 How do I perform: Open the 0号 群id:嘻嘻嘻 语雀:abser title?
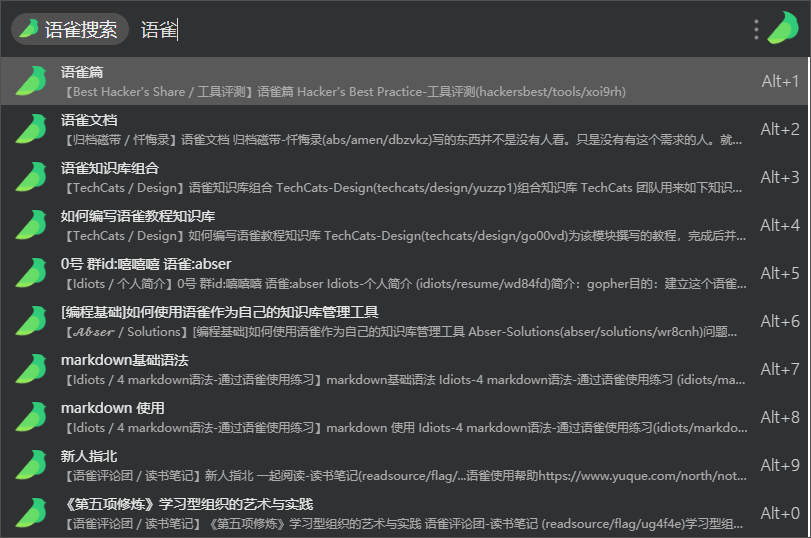pyautogui.click(x=146, y=264)
